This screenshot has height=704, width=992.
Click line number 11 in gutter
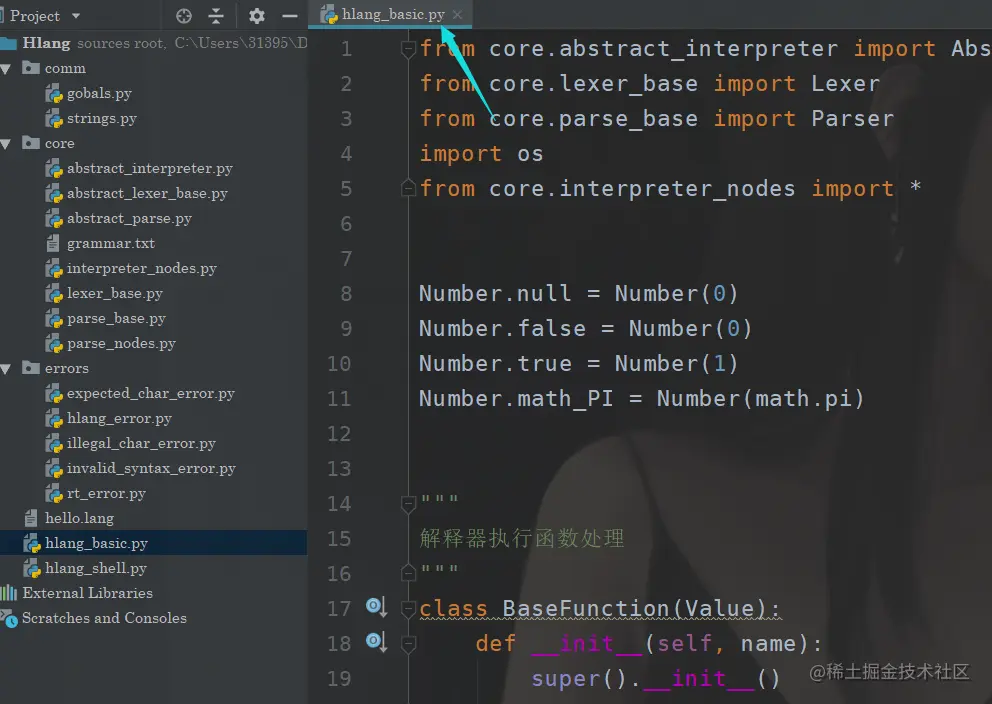[339, 399]
